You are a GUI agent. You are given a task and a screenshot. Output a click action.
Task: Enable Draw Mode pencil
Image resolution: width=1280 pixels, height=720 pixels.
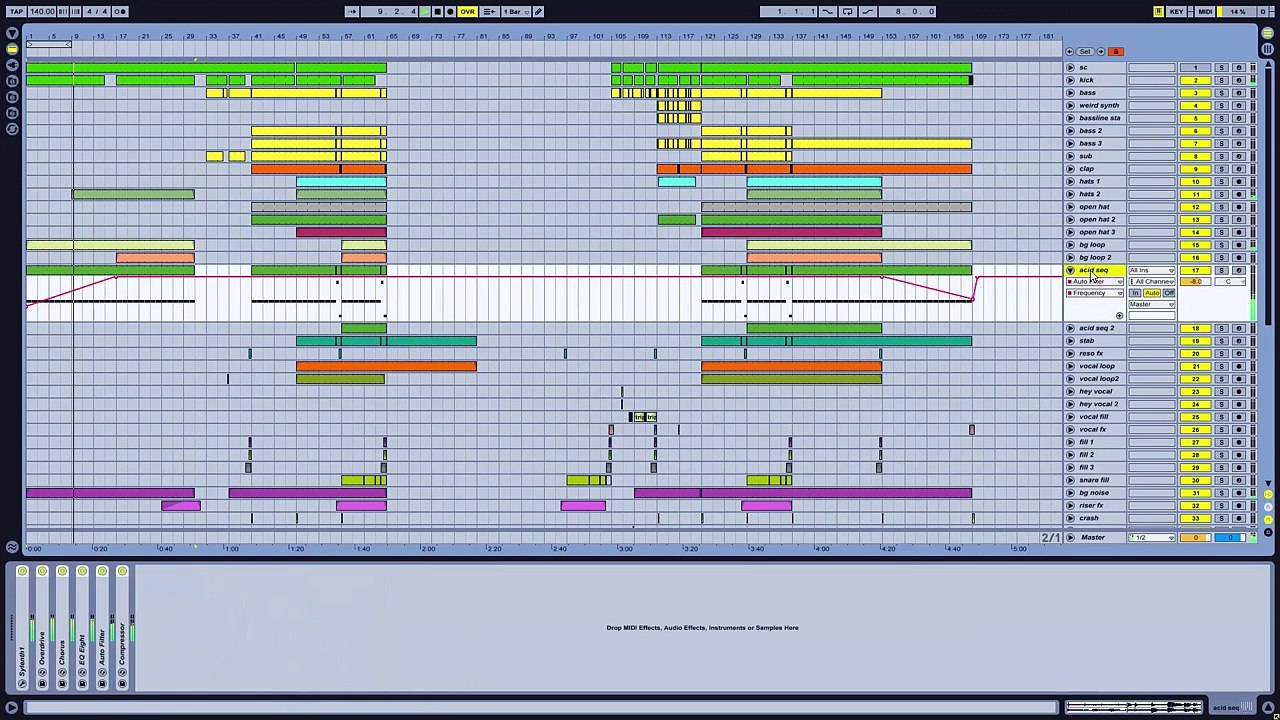coord(538,11)
